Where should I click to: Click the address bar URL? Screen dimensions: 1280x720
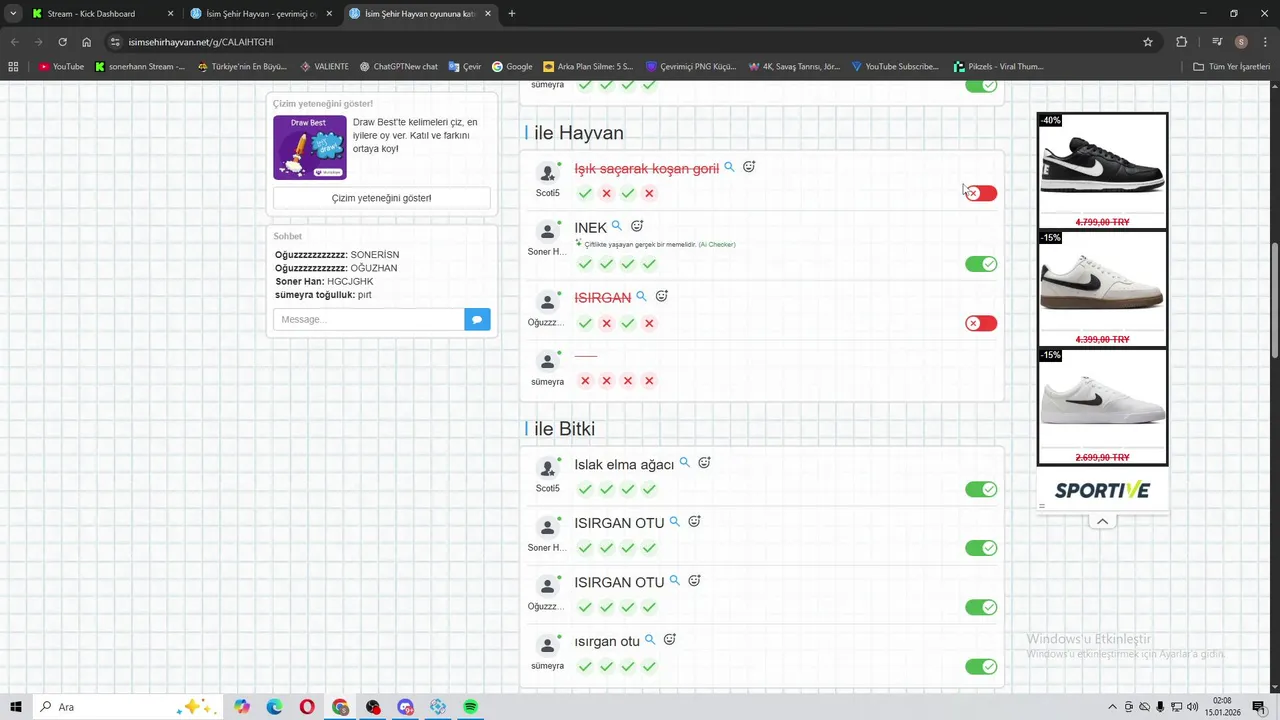coord(201,42)
